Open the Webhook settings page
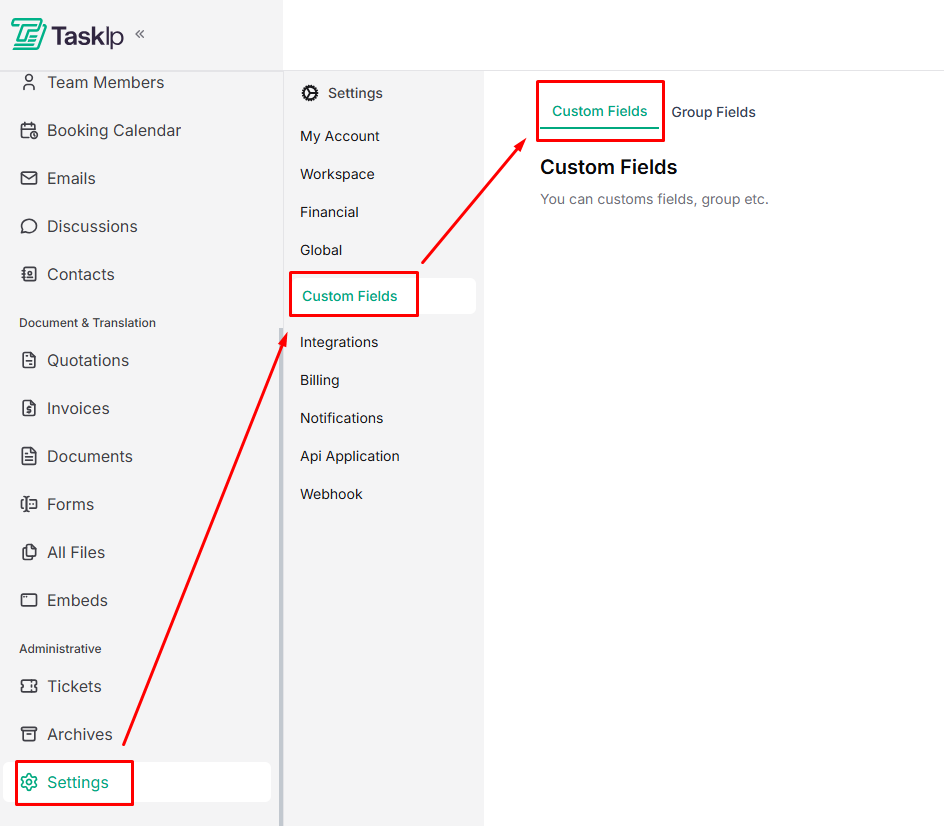 click(331, 494)
